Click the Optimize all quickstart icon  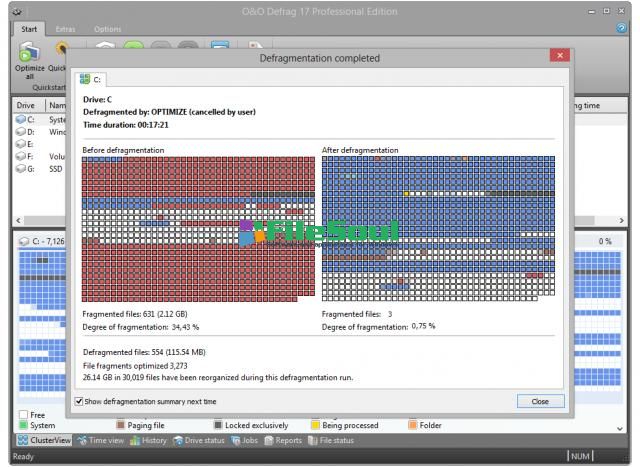tap(27, 55)
